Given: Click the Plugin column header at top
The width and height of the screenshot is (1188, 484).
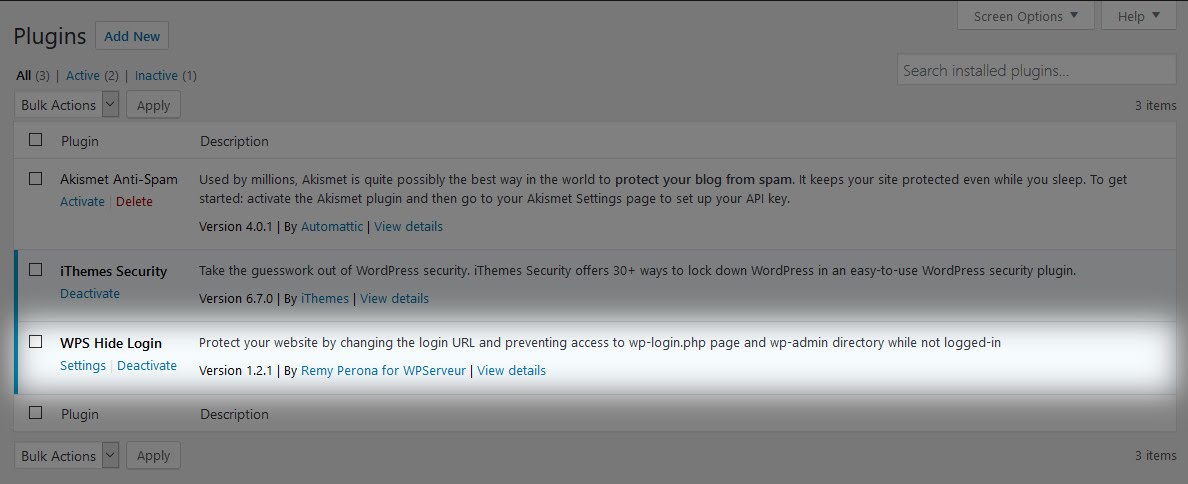Looking at the screenshot, I should pyautogui.click(x=80, y=142).
